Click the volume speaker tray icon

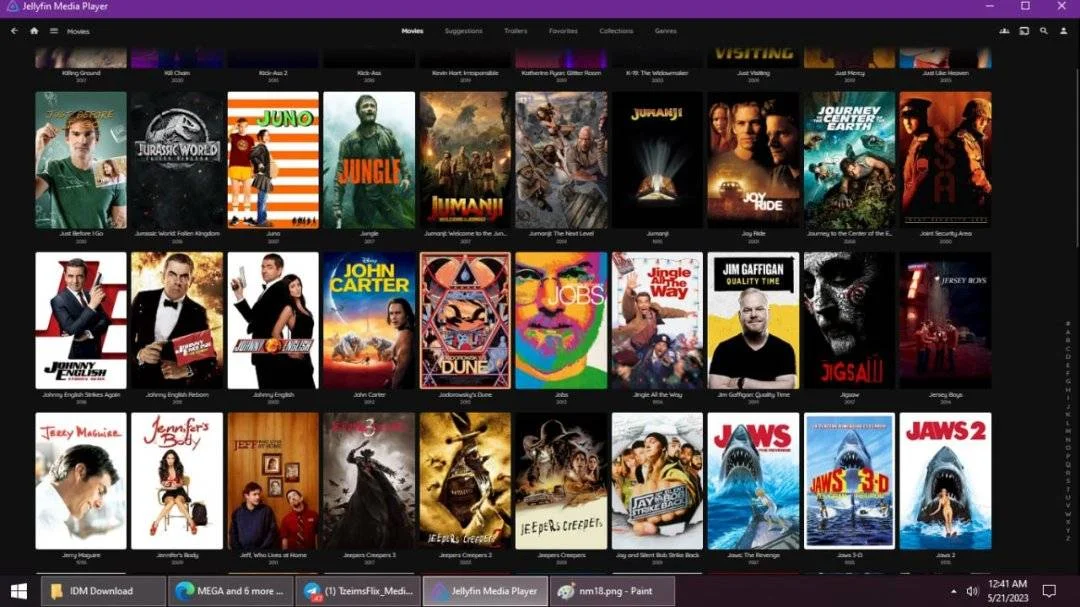pos(972,591)
